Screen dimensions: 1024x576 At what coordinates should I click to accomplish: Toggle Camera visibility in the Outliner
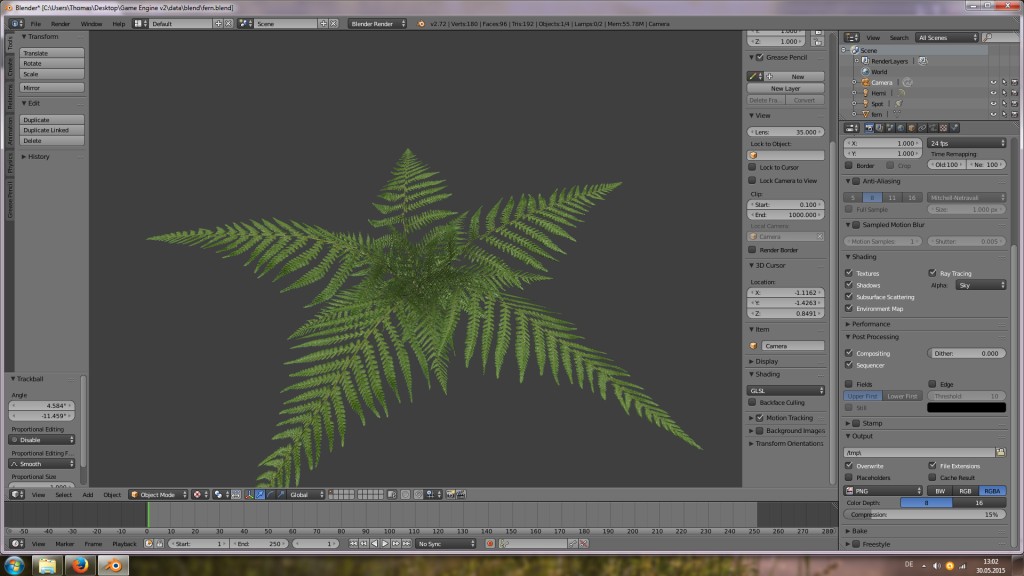point(993,83)
